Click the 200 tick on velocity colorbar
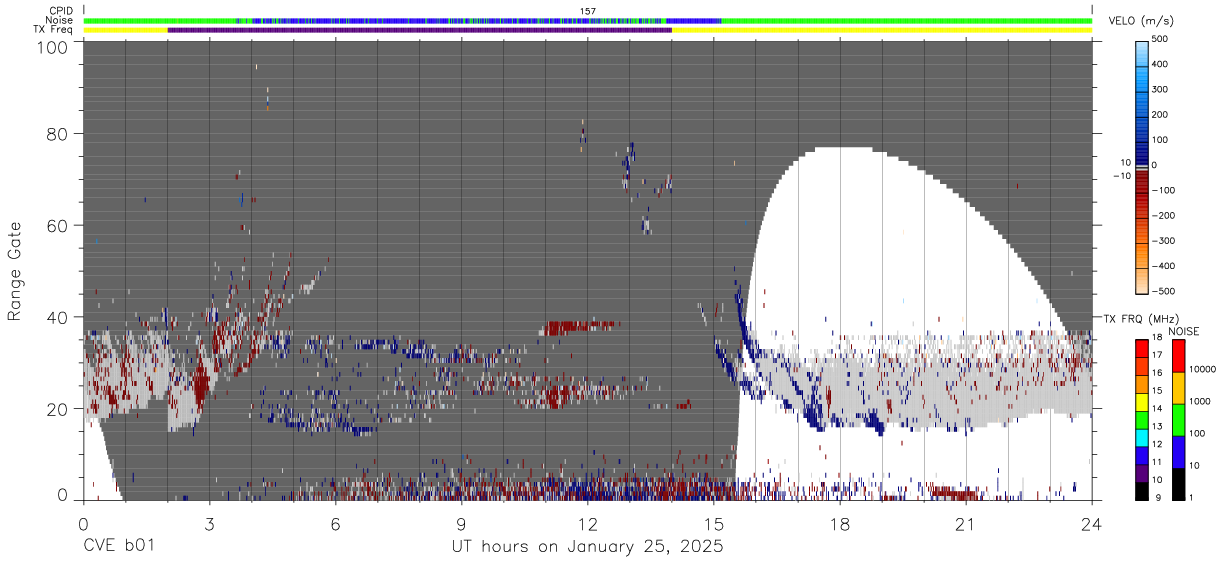Screen dimensions: 1228x567 (x=1160, y=114)
